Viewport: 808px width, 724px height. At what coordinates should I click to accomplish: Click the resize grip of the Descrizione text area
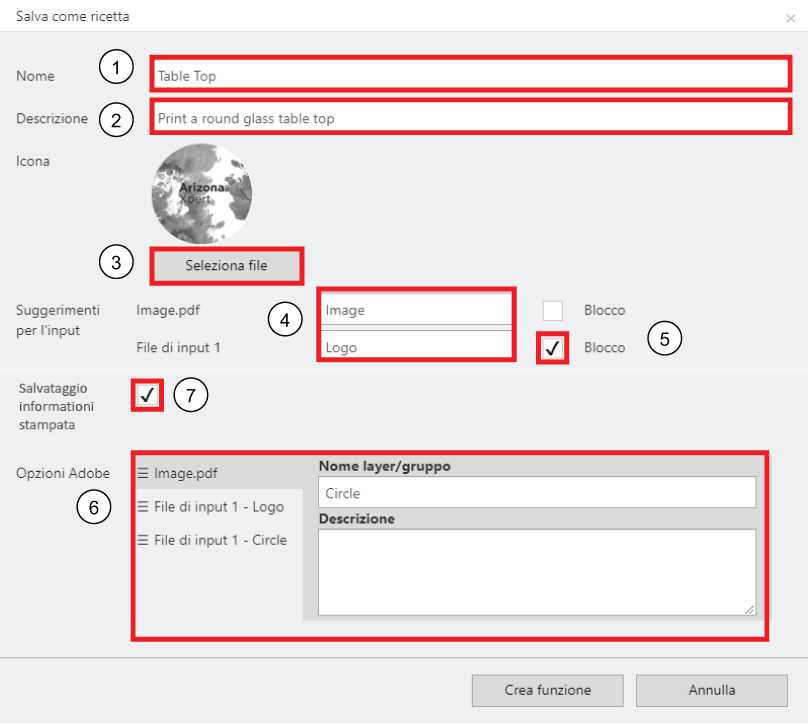[749, 610]
